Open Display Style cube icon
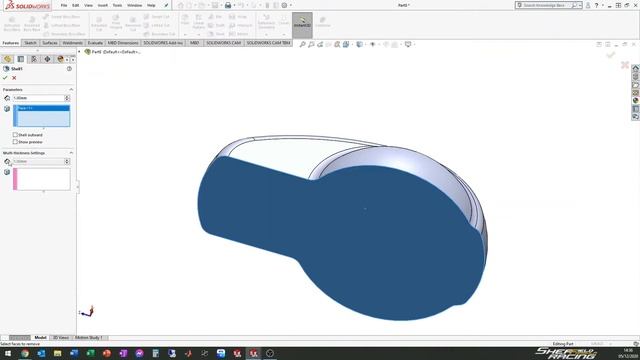This screenshot has height=360, width=640. pyautogui.click(x=359, y=44)
